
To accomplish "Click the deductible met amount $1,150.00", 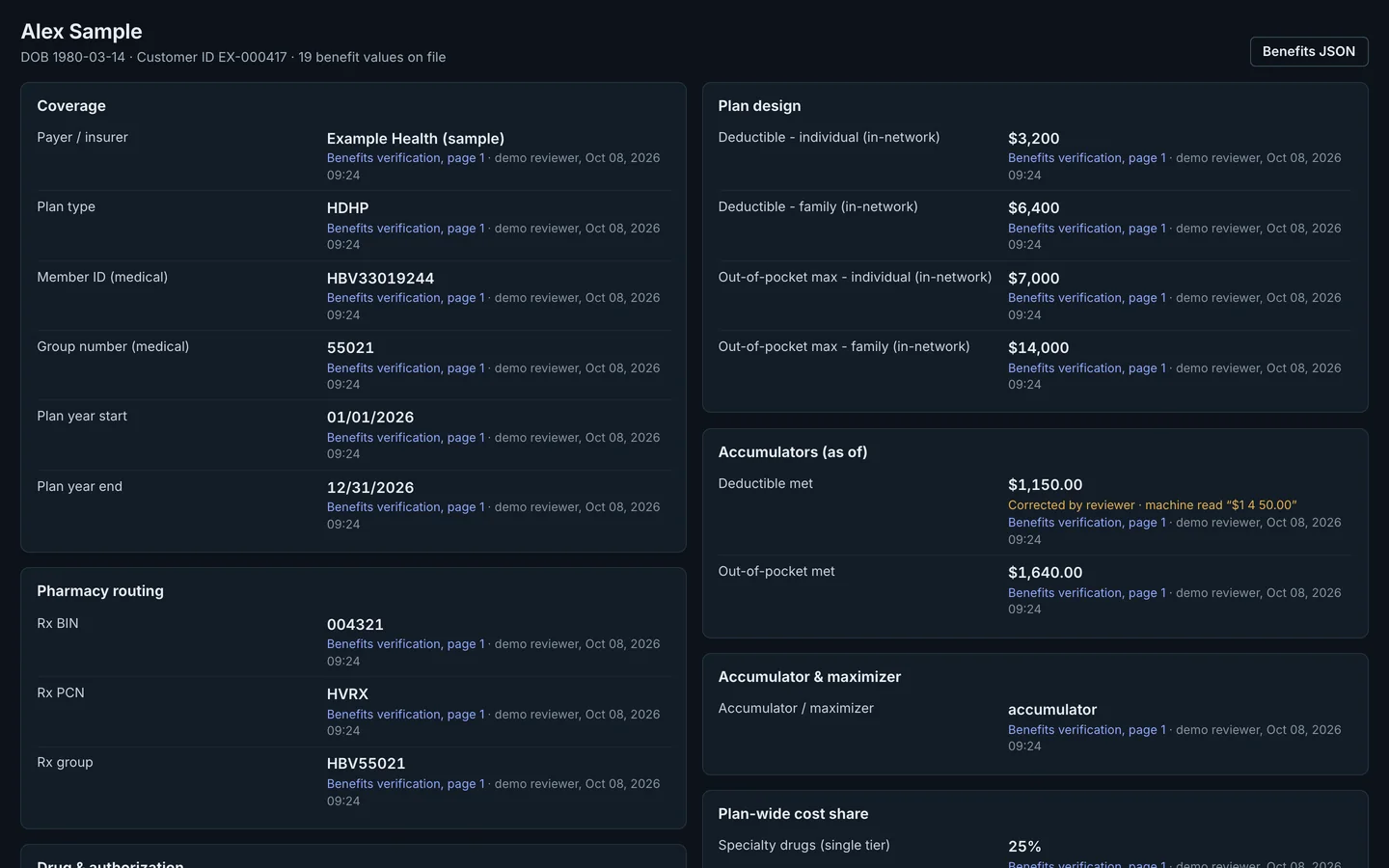I will (1046, 485).
